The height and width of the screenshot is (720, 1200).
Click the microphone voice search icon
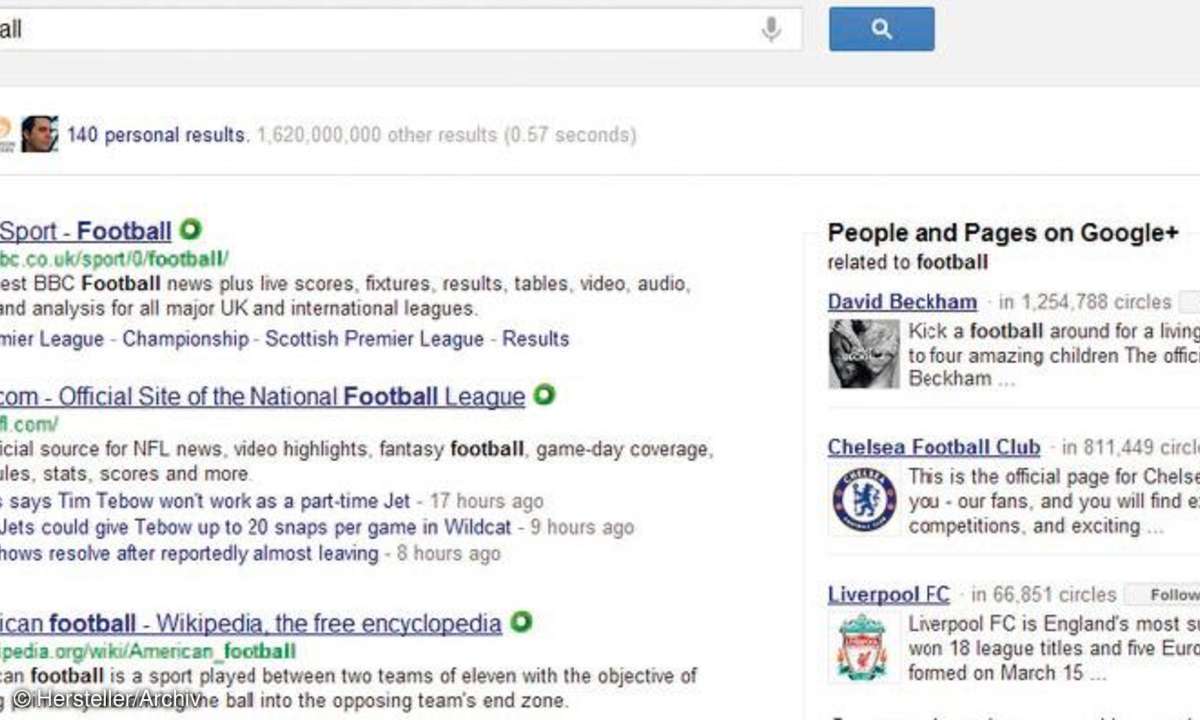[x=771, y=30]
